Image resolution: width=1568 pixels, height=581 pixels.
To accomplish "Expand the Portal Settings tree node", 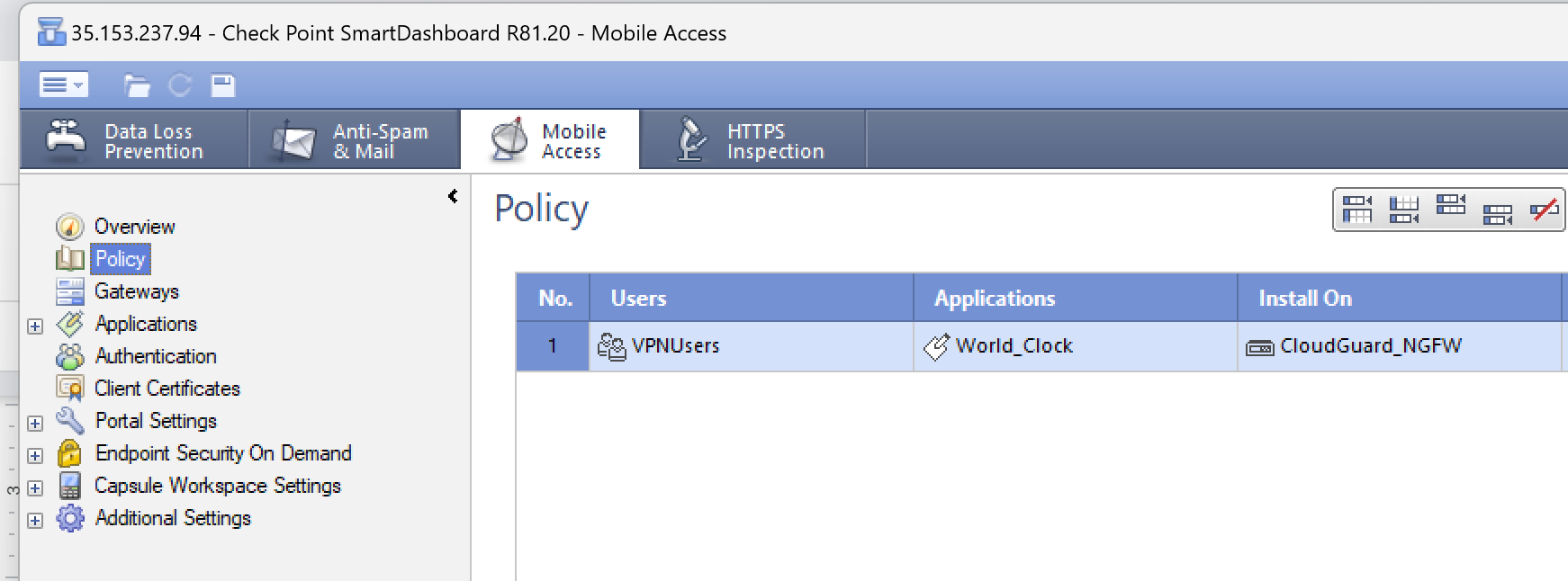I will tap(35, 423).
